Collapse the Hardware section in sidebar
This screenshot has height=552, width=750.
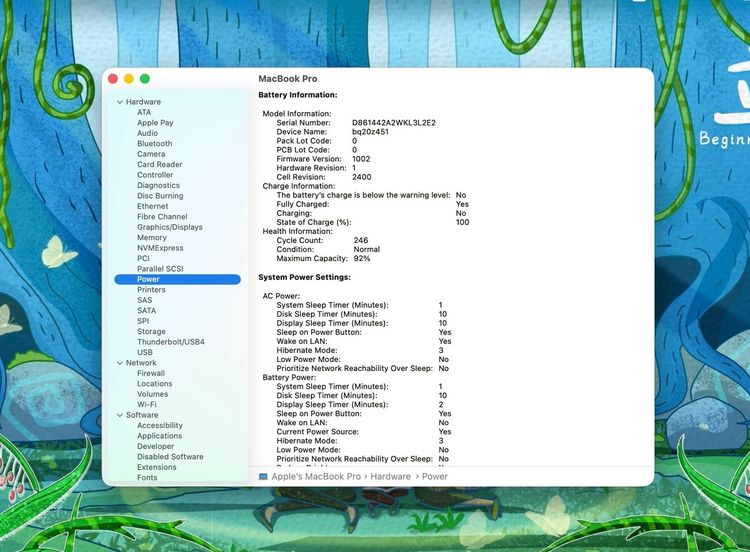(x=120, y=102)
